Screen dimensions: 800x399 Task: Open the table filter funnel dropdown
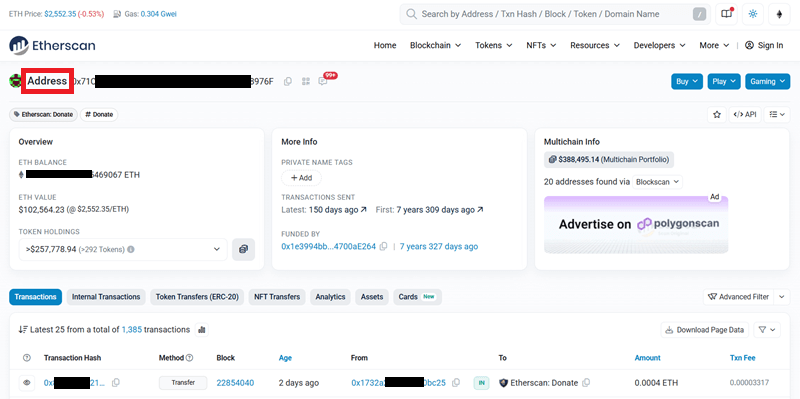[767, 330]
